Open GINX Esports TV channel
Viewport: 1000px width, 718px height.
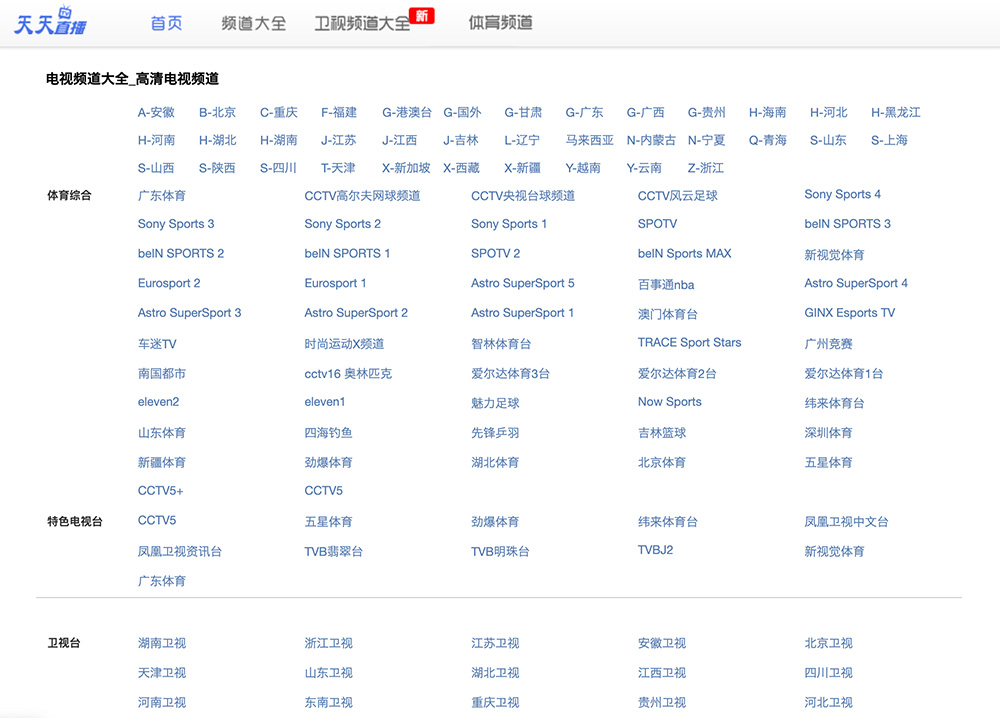[849, 313]
